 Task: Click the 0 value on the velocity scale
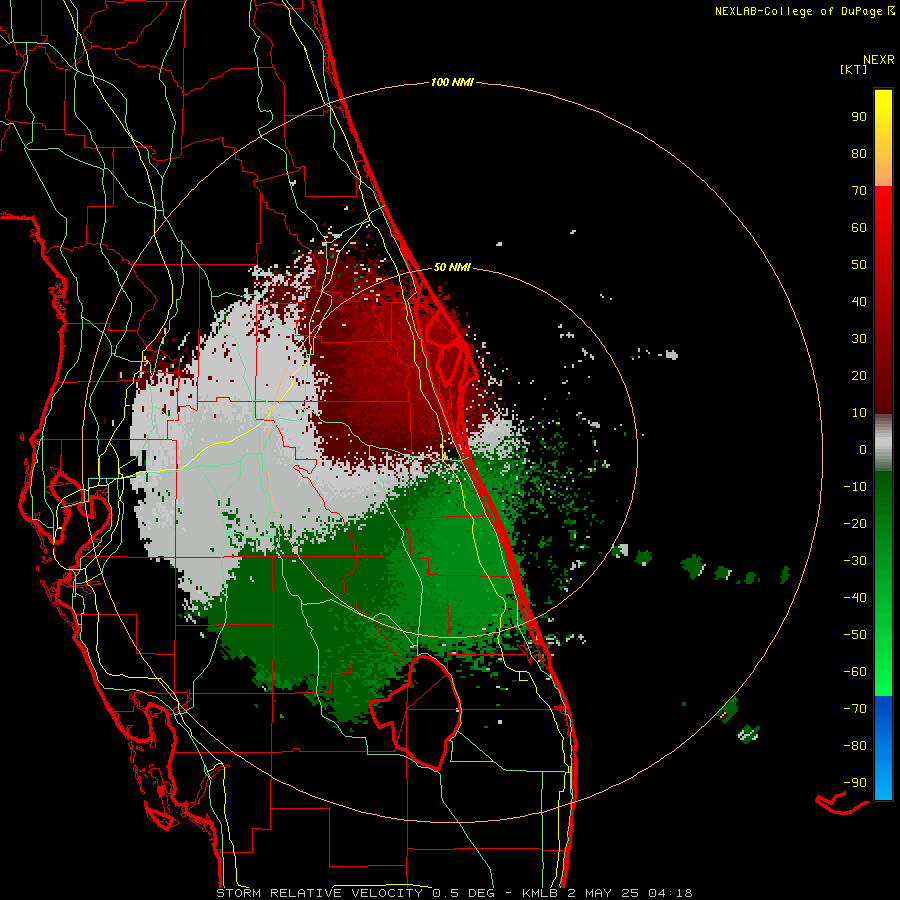pyautogui.click(x=863, y=449)
